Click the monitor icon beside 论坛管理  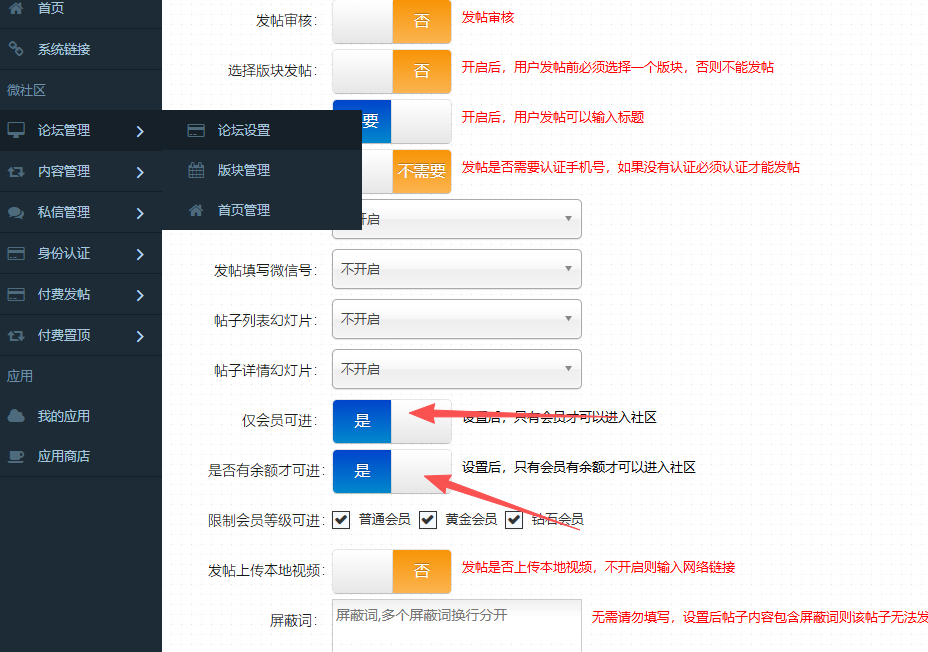(16, 130)
